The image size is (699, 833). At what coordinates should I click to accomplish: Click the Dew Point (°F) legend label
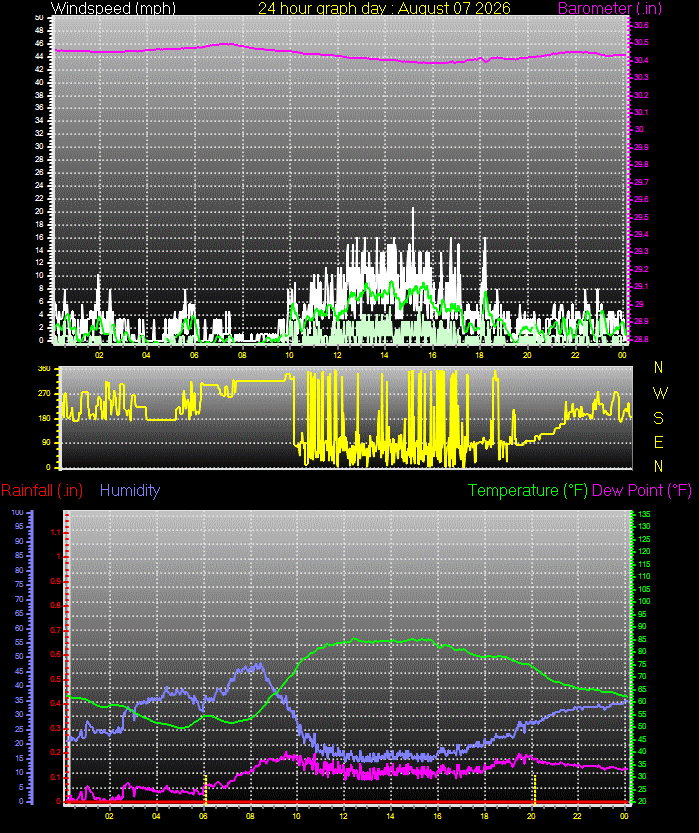click(642, 490)
